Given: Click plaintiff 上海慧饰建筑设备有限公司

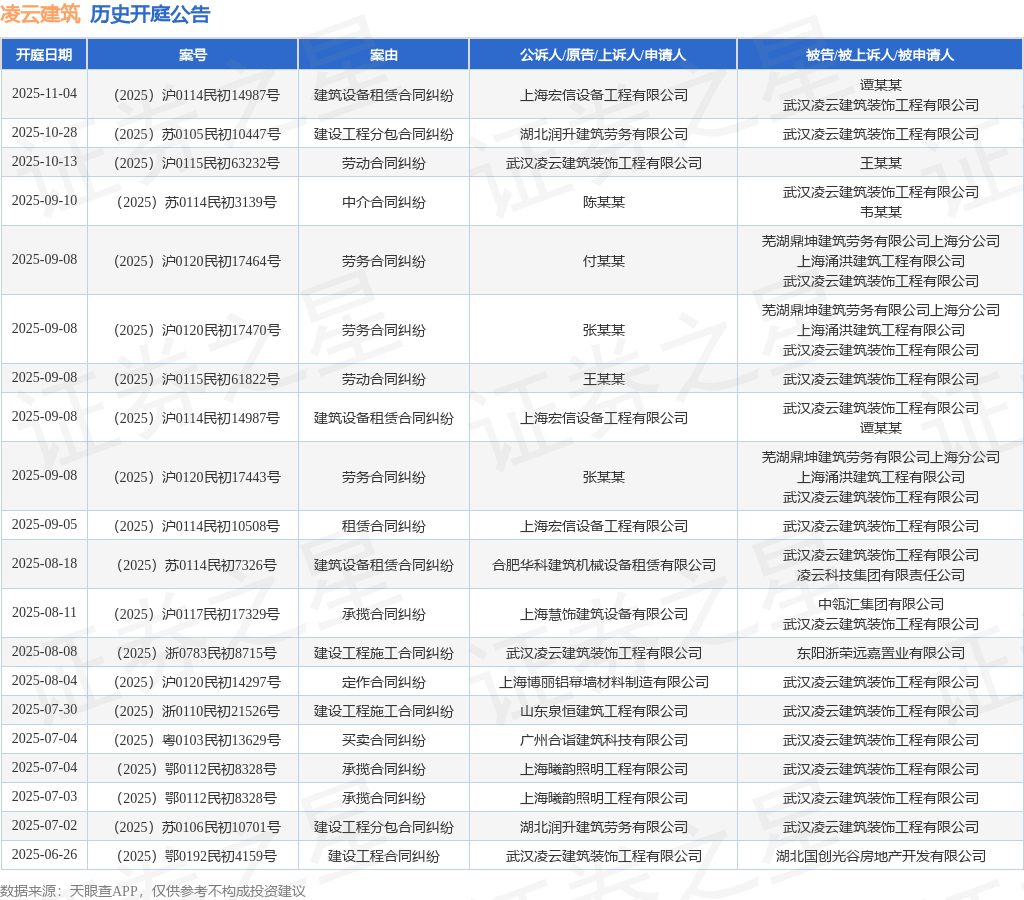Looking at the screenshot, I should coord(603,614).
